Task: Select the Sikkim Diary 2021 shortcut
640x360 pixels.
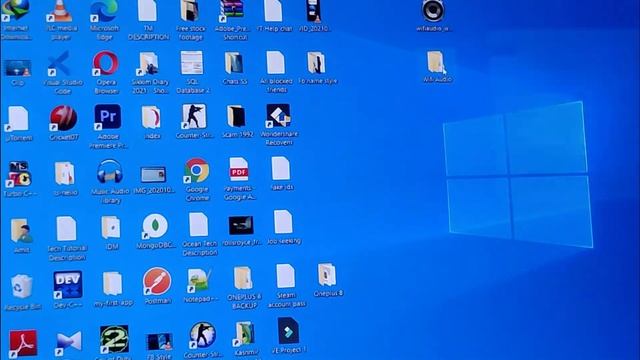Action: [x=149, y=64]
